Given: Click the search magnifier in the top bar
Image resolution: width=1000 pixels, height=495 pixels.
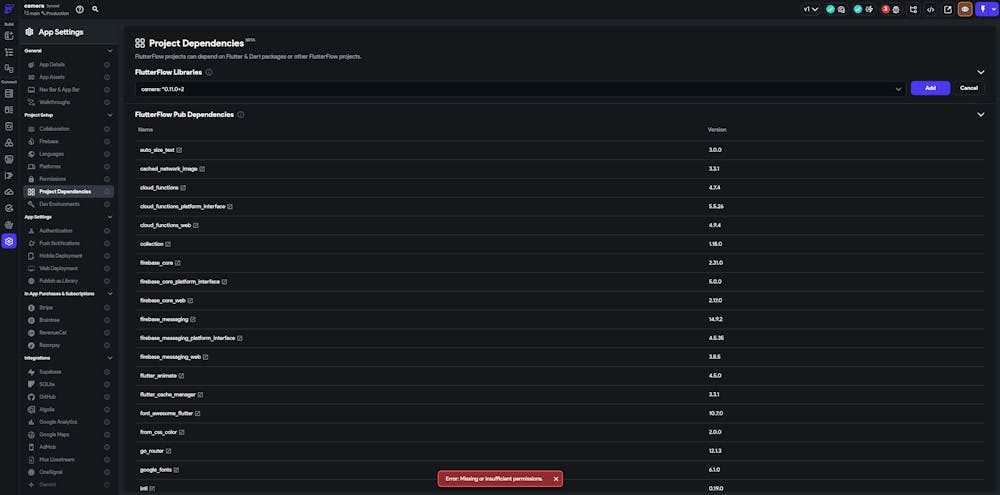Looking at the screenshot, I should [x=95, y=10].
